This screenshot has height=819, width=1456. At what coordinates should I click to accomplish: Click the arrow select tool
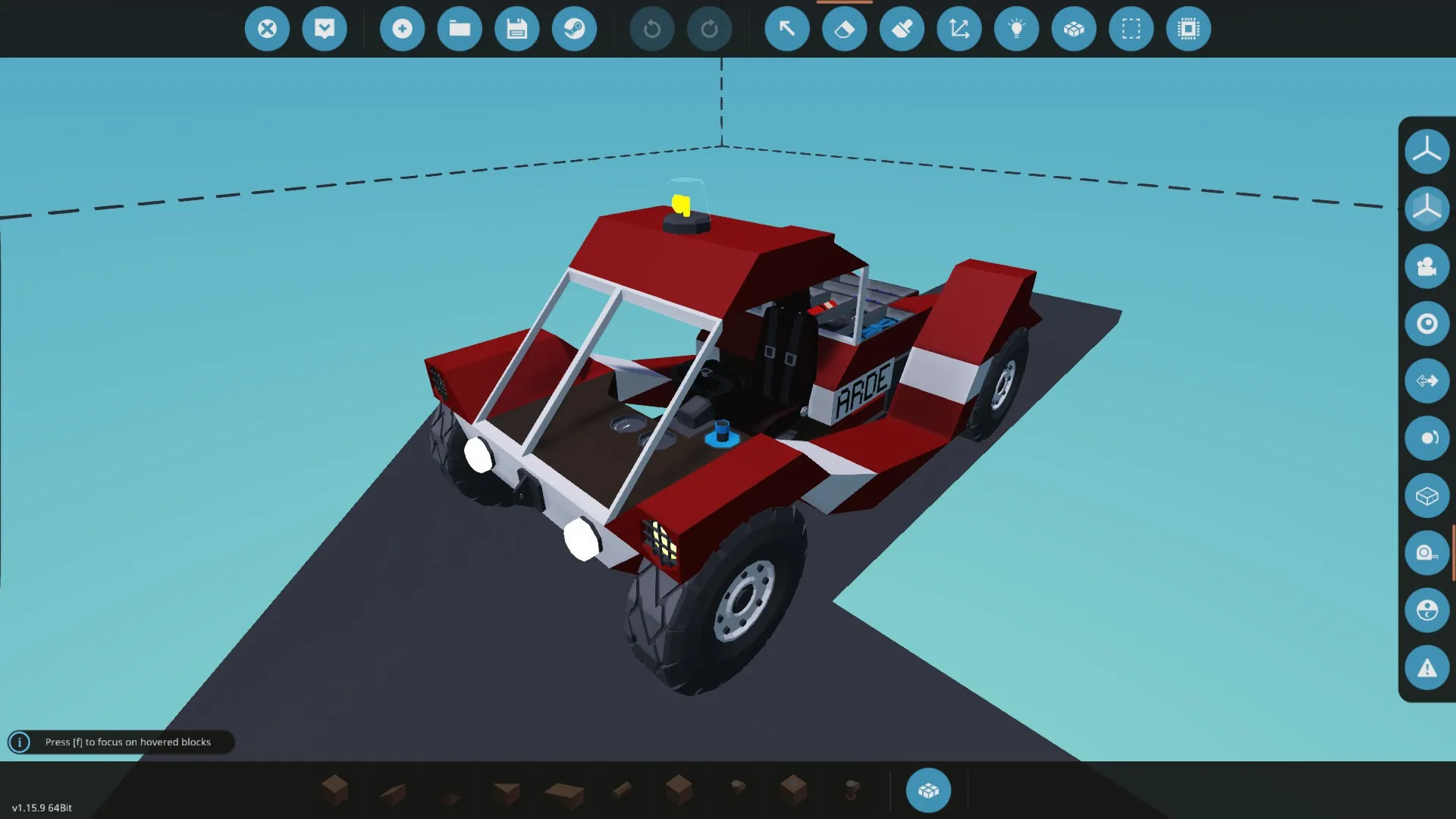[787, 29]
